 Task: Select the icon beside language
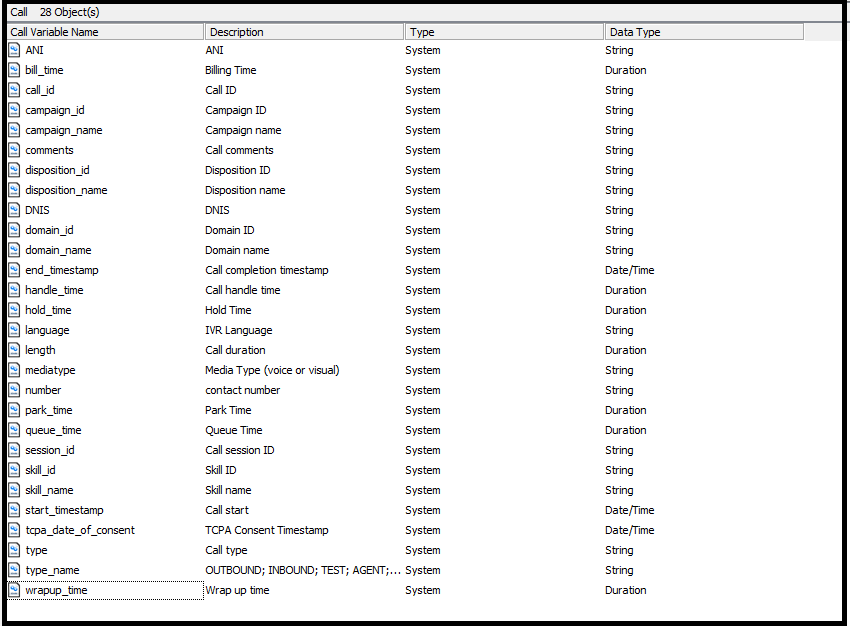pos(14,331)
